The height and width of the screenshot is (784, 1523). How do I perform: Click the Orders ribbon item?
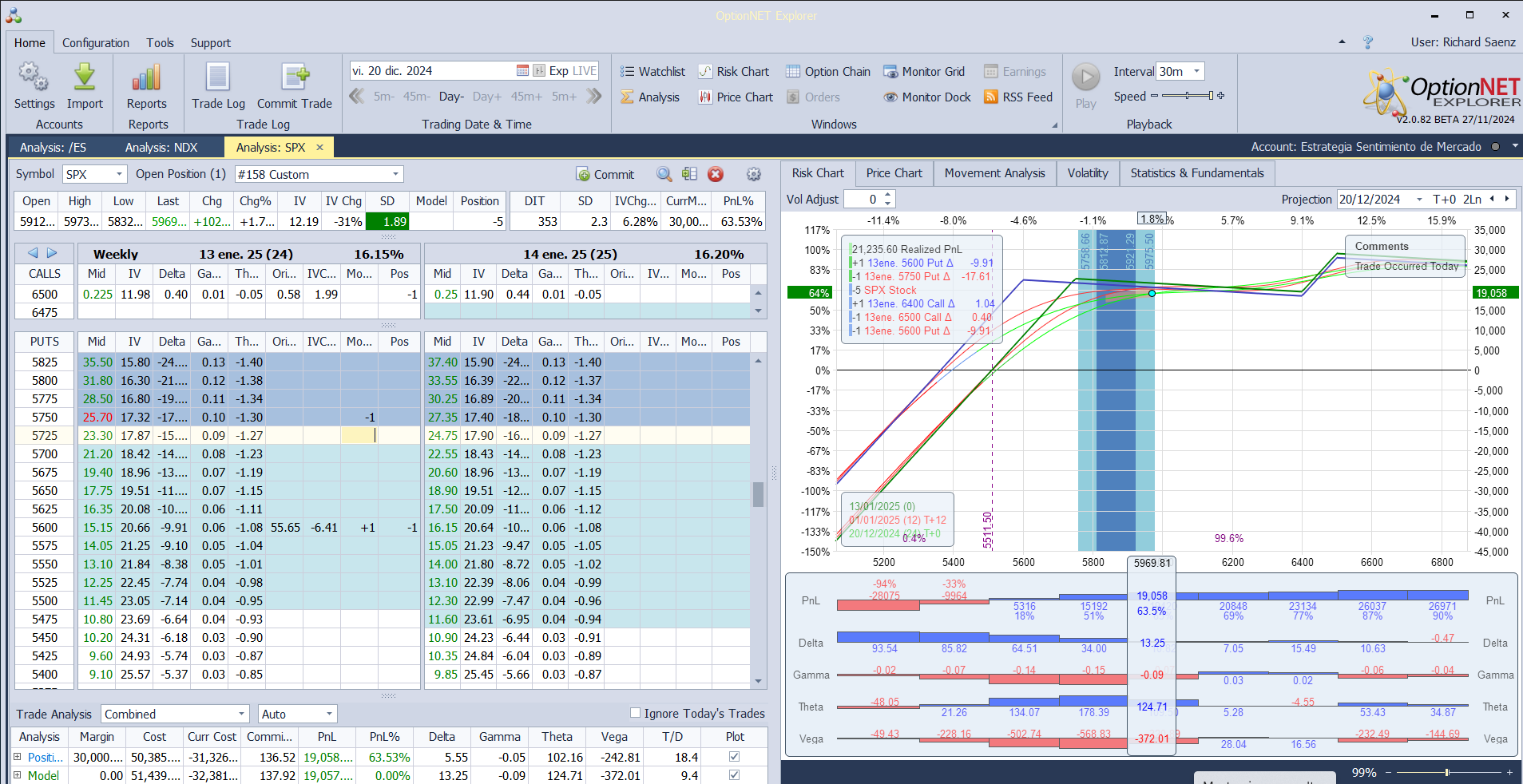[x=813, y=97]
